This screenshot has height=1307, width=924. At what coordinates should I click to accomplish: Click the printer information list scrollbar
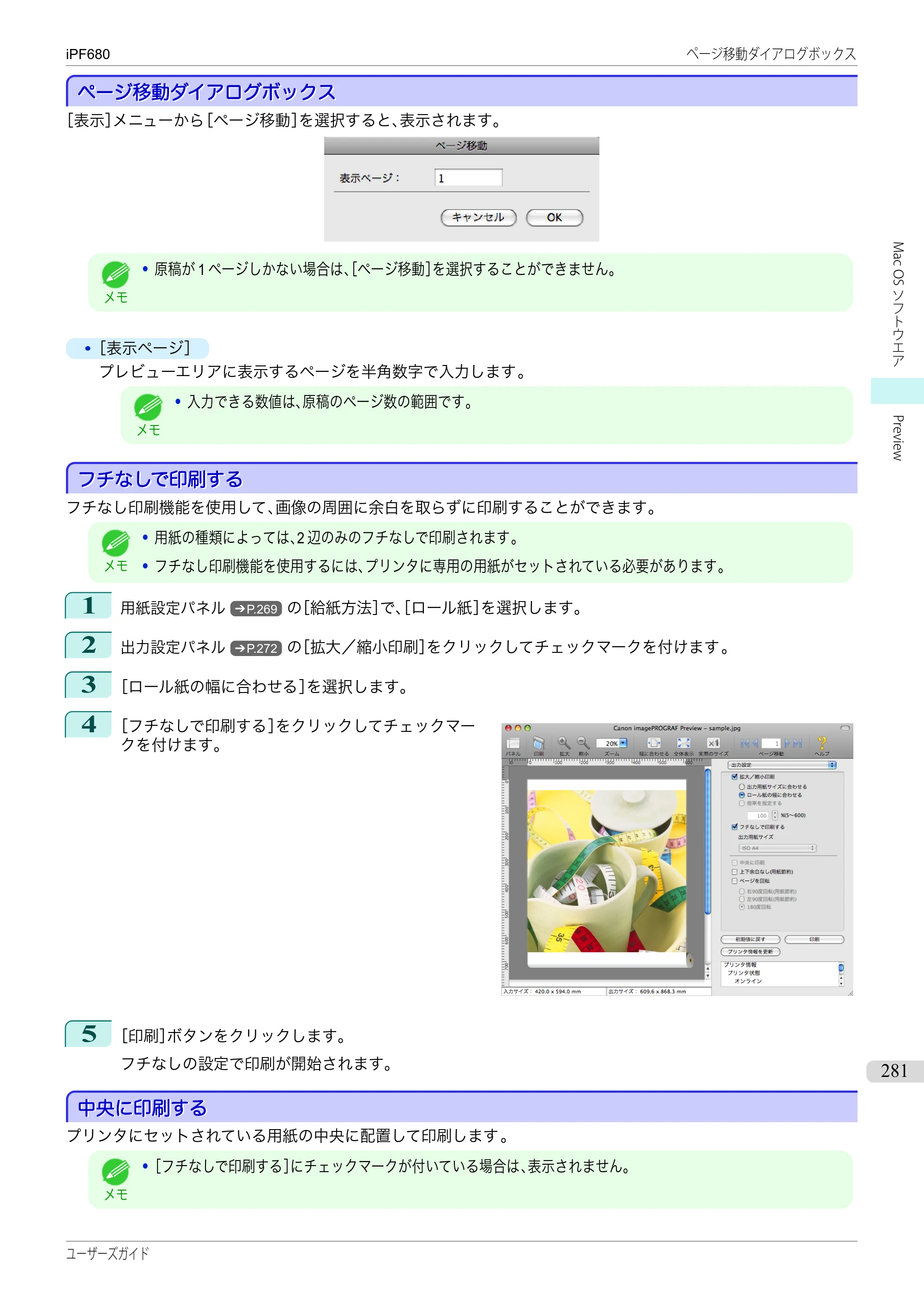[841, 974]
